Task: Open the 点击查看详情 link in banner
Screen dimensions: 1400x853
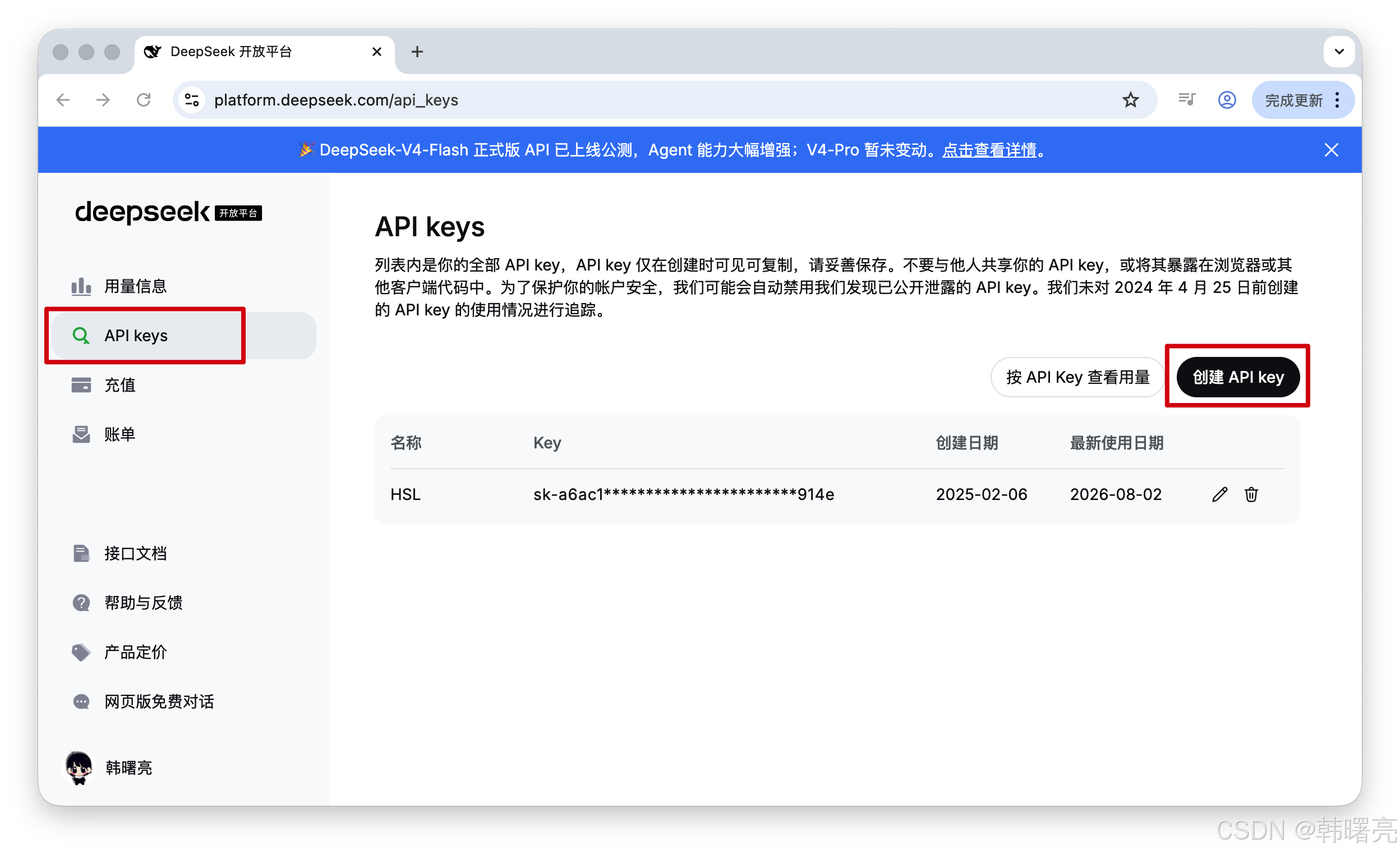Action: point(989,150)
